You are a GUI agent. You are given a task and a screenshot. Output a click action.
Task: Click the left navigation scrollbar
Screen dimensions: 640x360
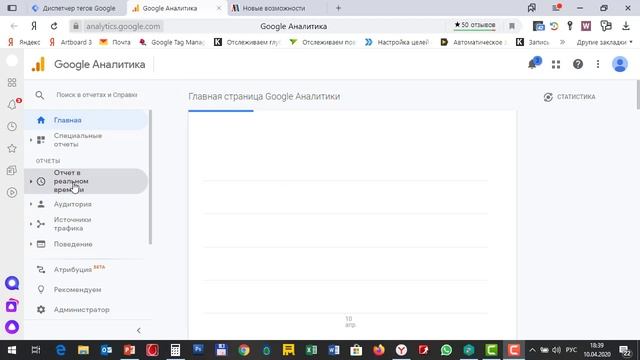coord(150,177)
